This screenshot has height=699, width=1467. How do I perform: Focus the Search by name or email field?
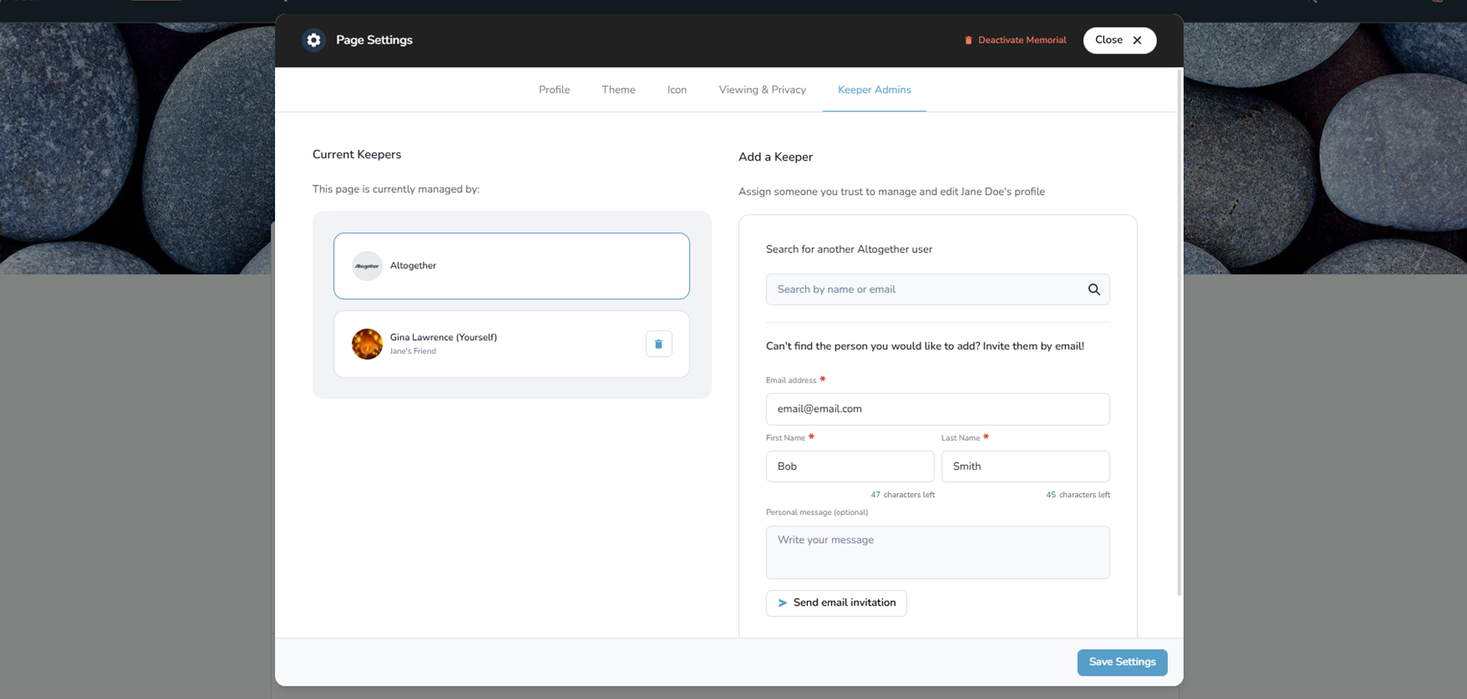point(925,290)
